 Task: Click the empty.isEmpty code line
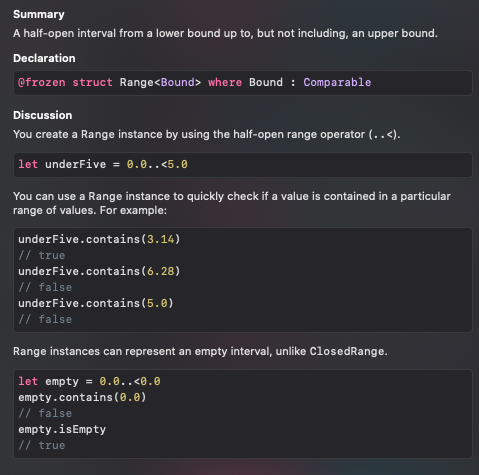(62, 429)
